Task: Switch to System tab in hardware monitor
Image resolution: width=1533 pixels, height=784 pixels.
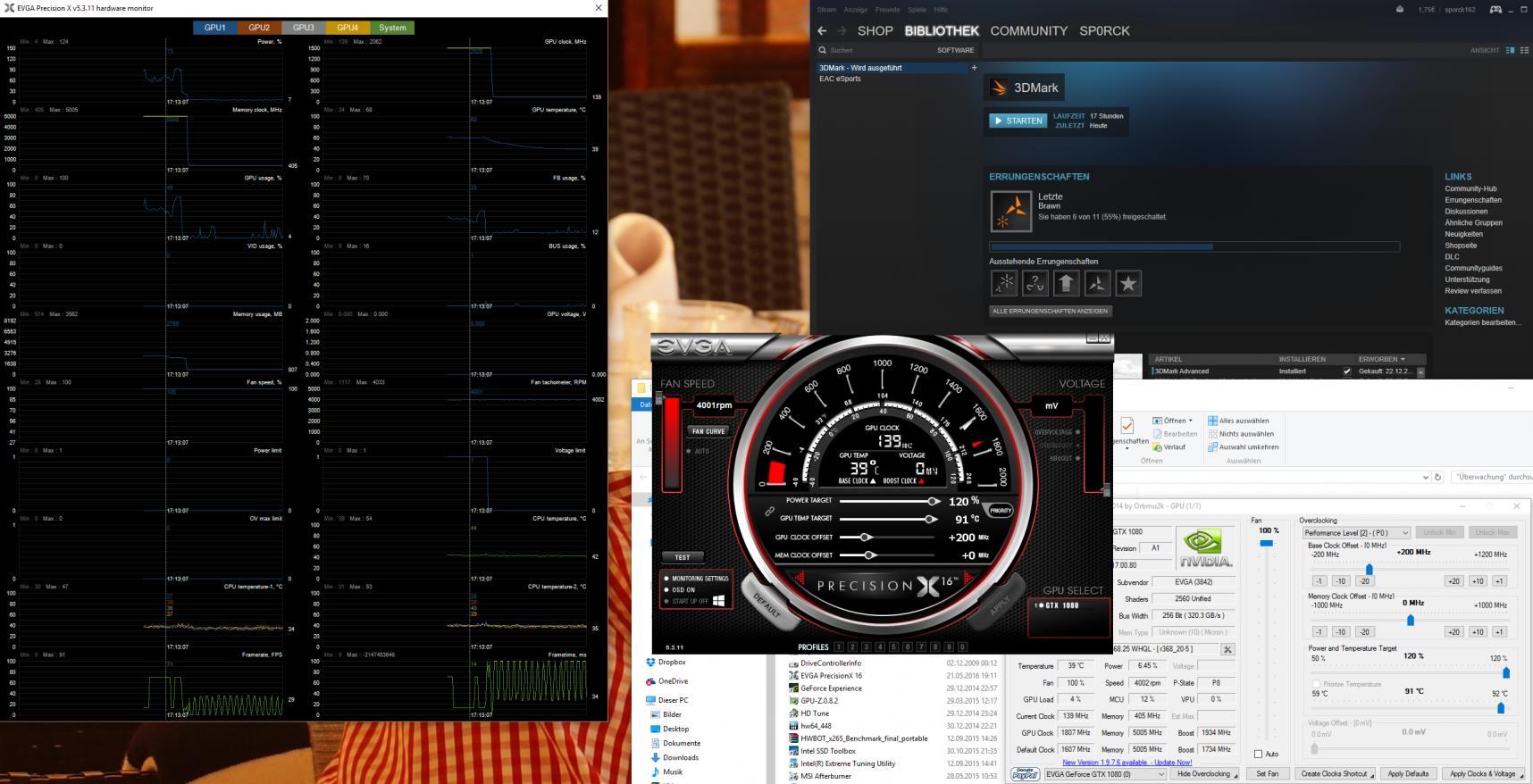Action: [x=392, y=28]
